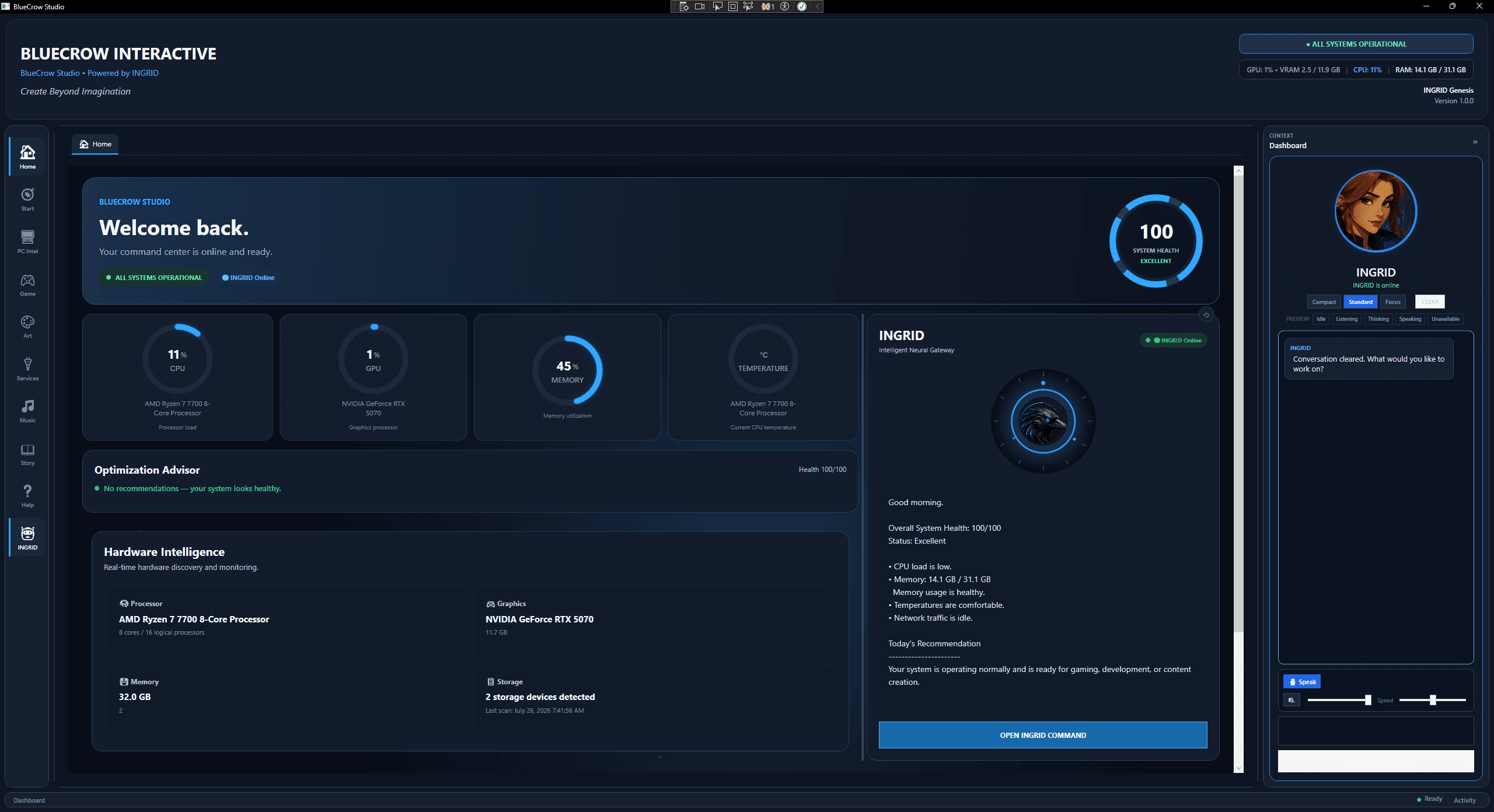Click the Memory 45% gauge card
The height and width of the screenshot is (812, 1494).
(567, 377)
